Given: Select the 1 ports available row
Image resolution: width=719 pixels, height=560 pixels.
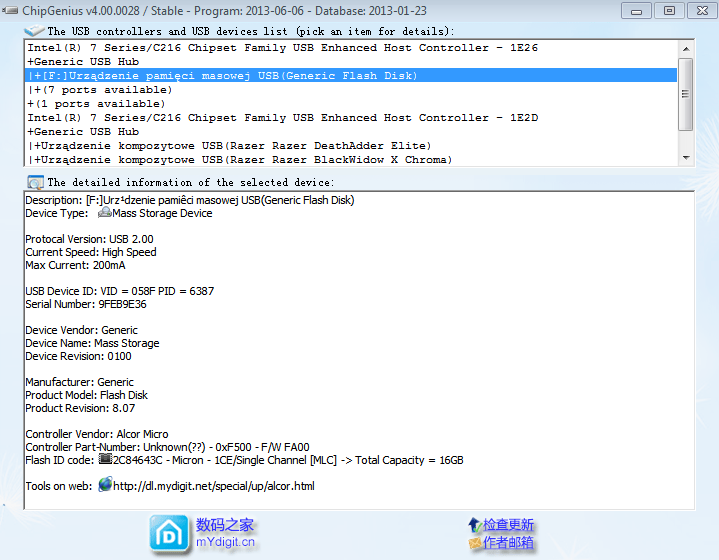Looking at the screenshot, I should pyautogui.click(x=351, y=104).
